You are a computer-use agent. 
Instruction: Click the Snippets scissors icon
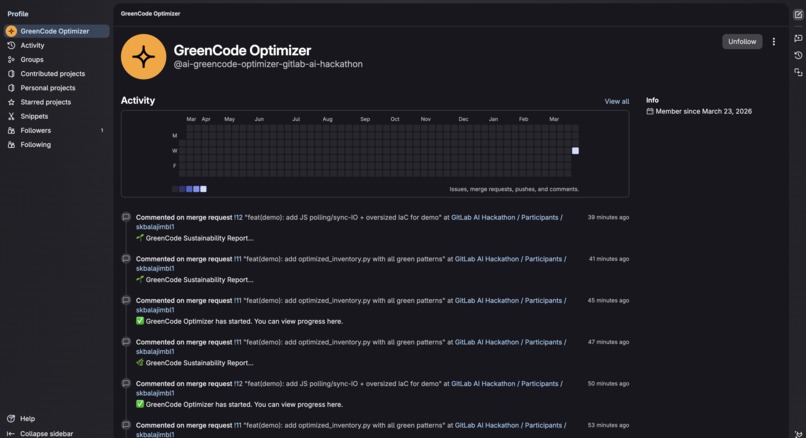[11, 116]
